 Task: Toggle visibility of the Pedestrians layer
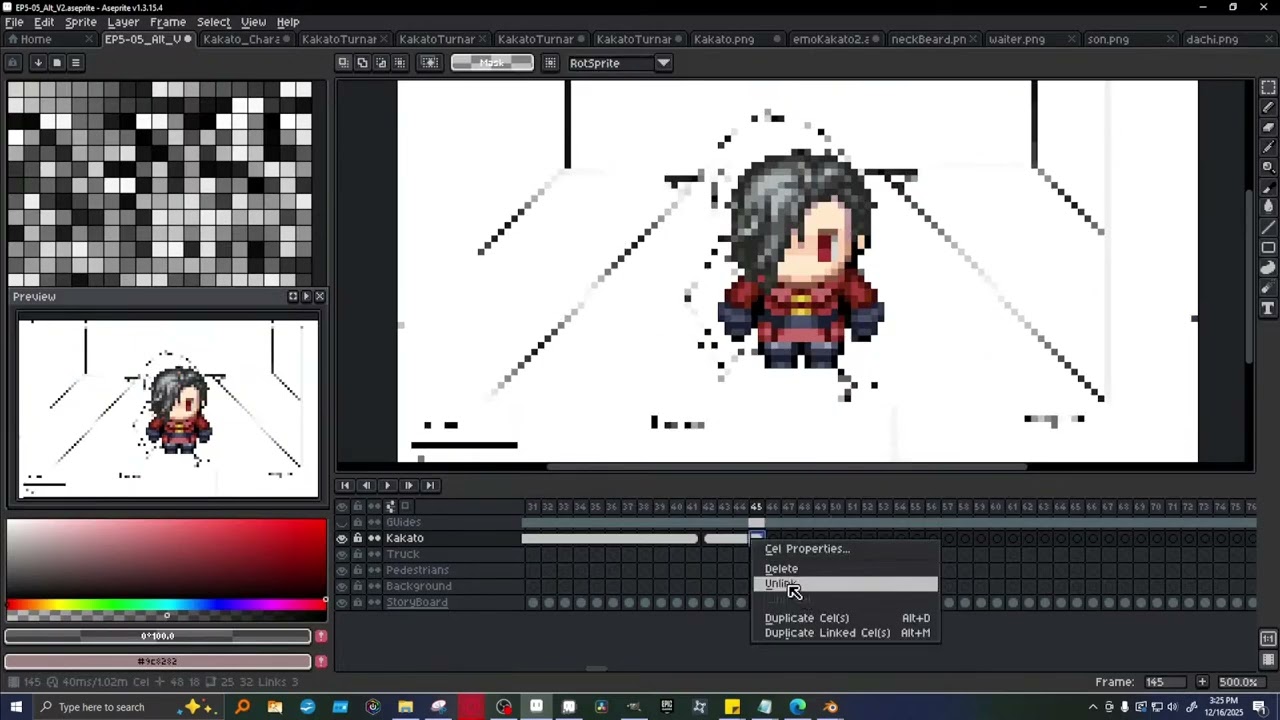point(342,570)
